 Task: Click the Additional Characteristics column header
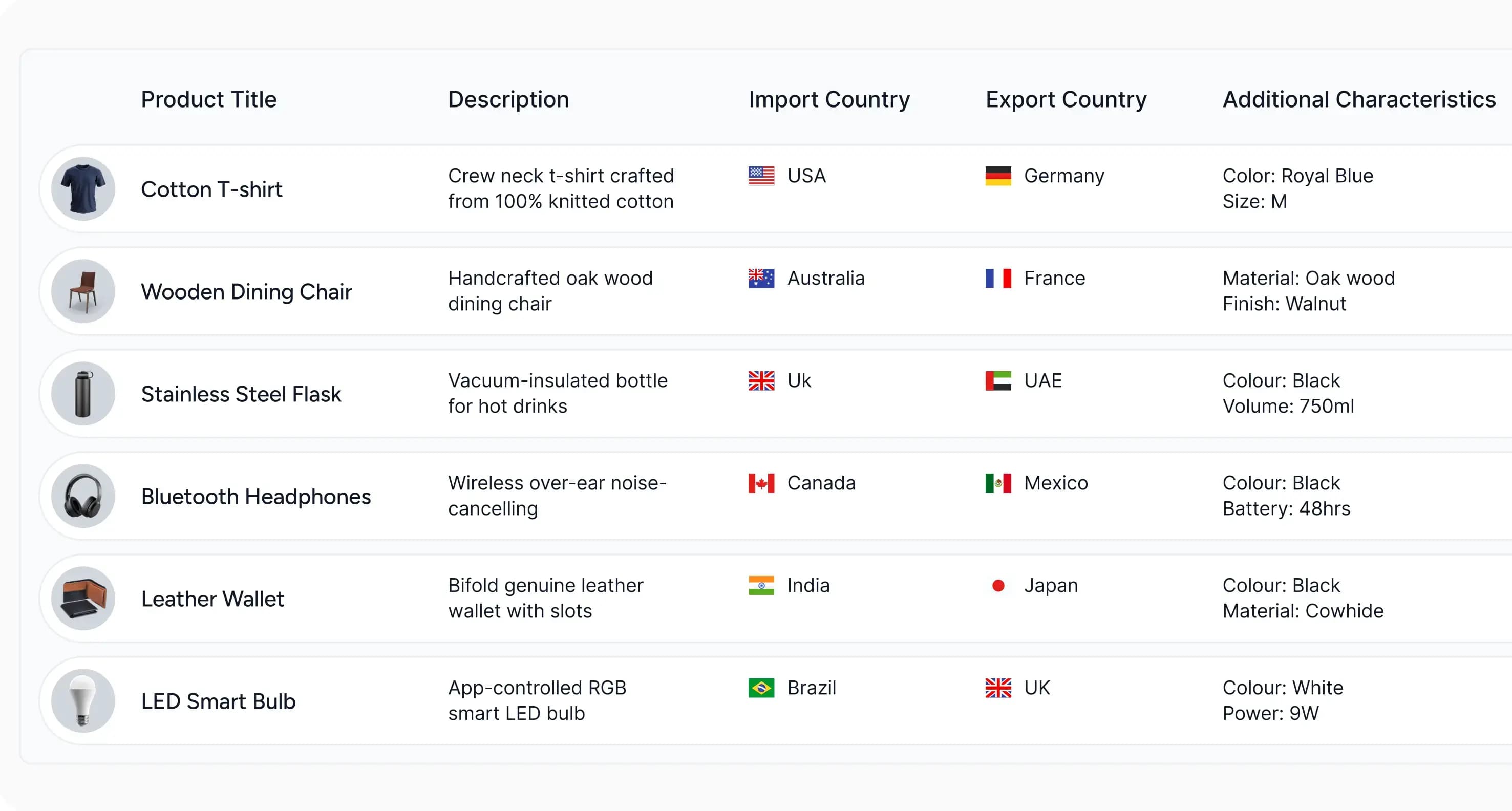click(1359, 99)
